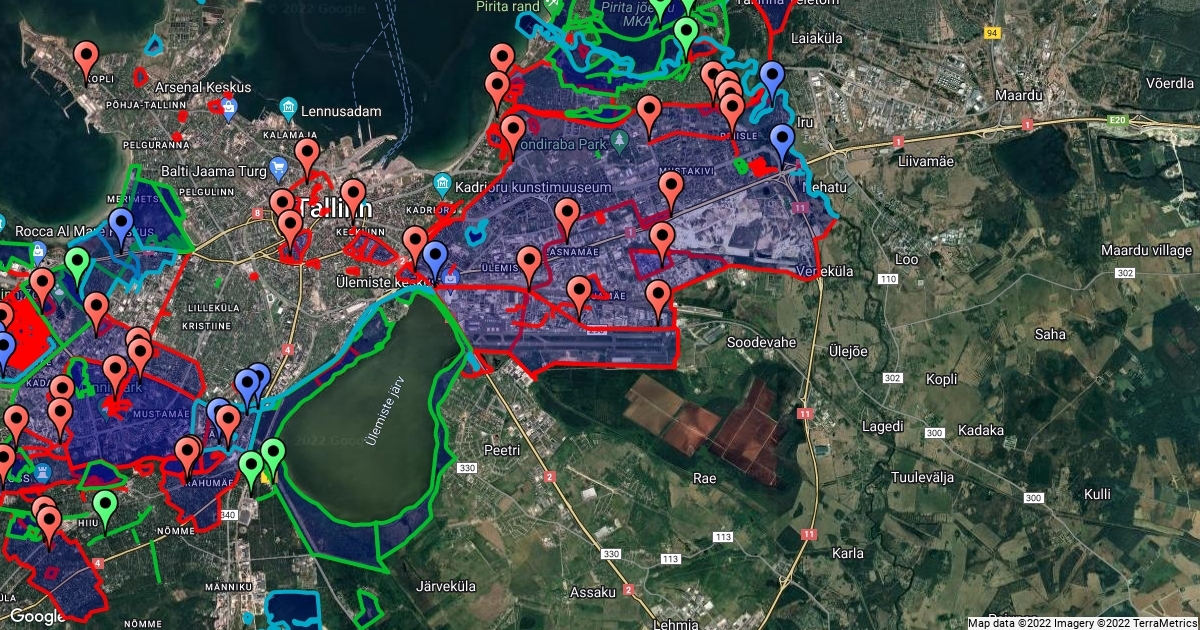The width and height of the screenshot is (1200, 630).
Task: Click road shield 94 near Maardu
Action: 993,33
